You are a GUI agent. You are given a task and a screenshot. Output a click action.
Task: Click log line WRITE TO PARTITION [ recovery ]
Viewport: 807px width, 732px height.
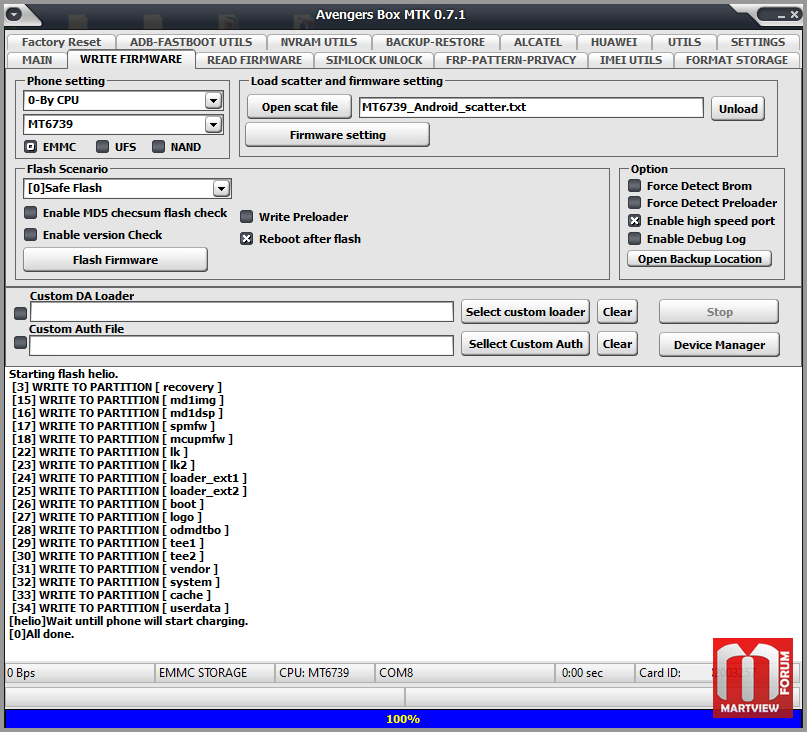117,387
